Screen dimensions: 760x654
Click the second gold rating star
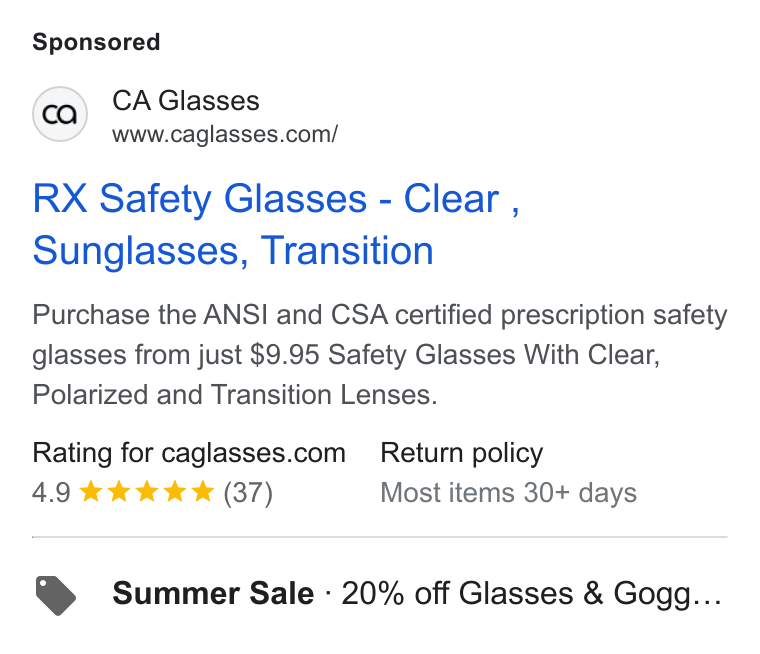point(119,492)
